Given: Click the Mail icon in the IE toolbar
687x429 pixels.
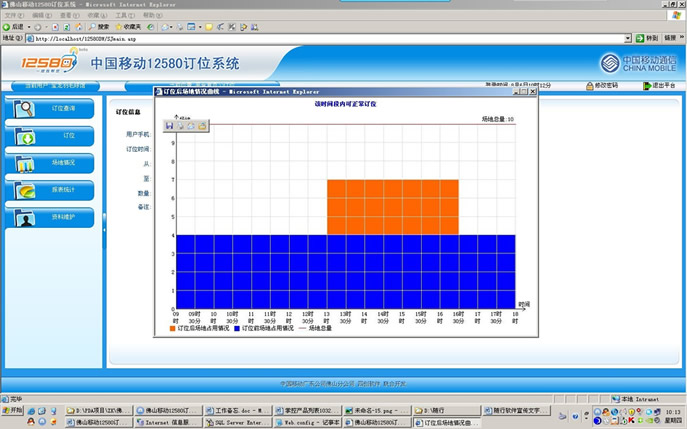Looking at the screenshot, I should tap(165, 27).
